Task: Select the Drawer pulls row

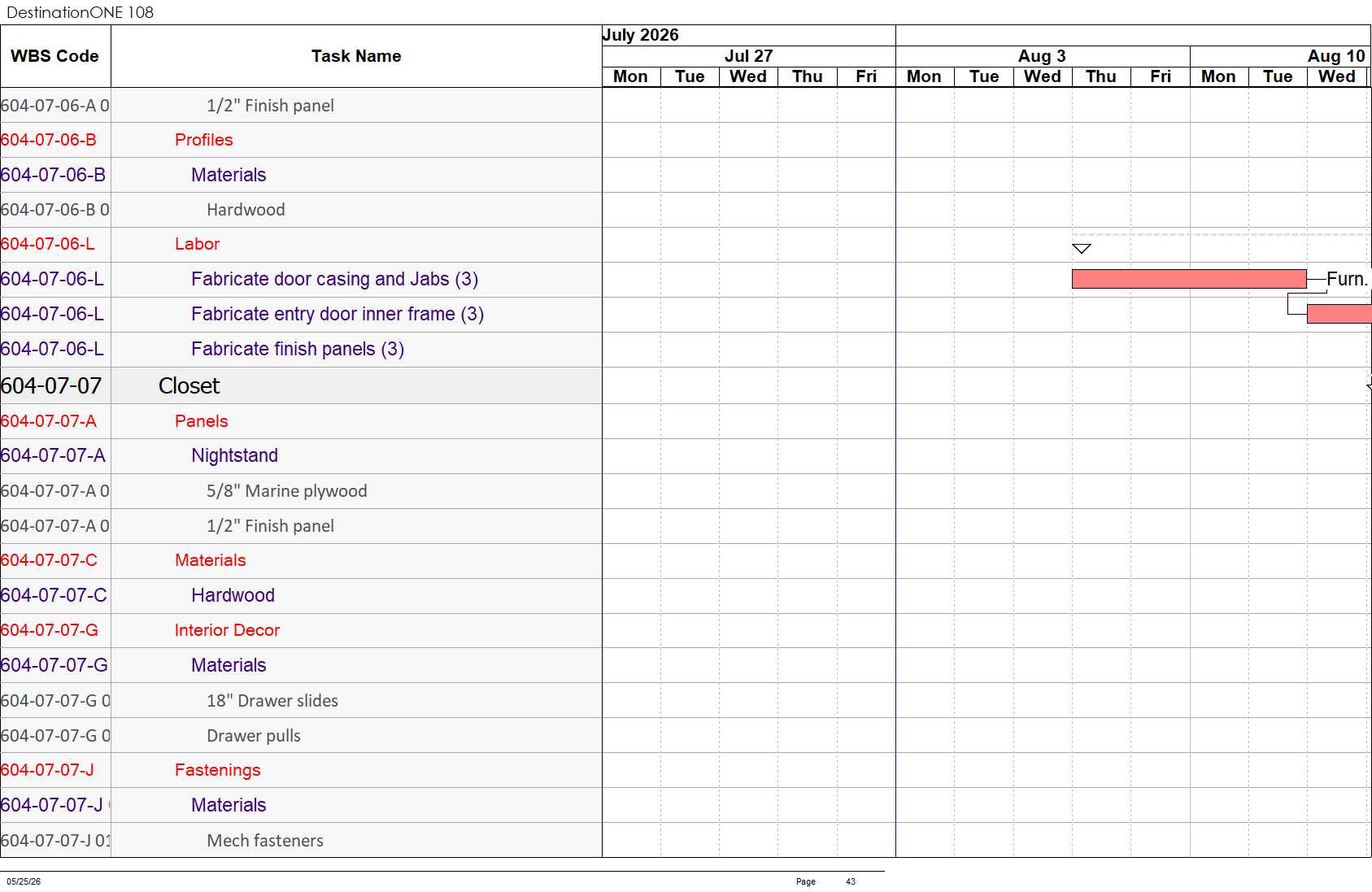Action: (x=301, y=736)
